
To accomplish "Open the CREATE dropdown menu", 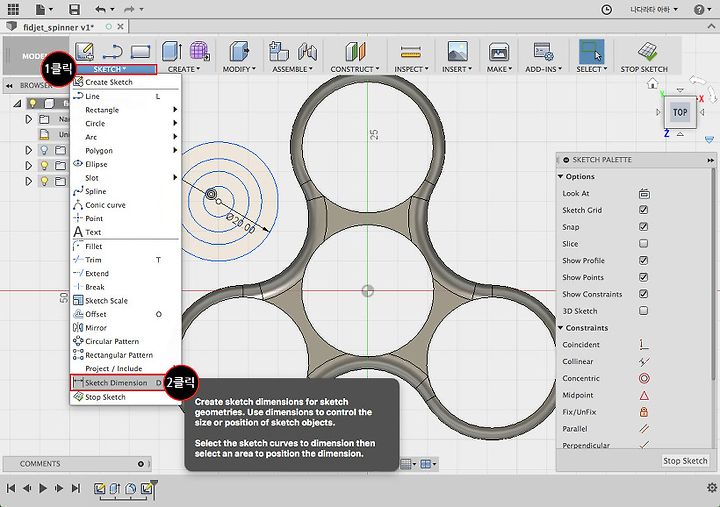I will (184, 69).
